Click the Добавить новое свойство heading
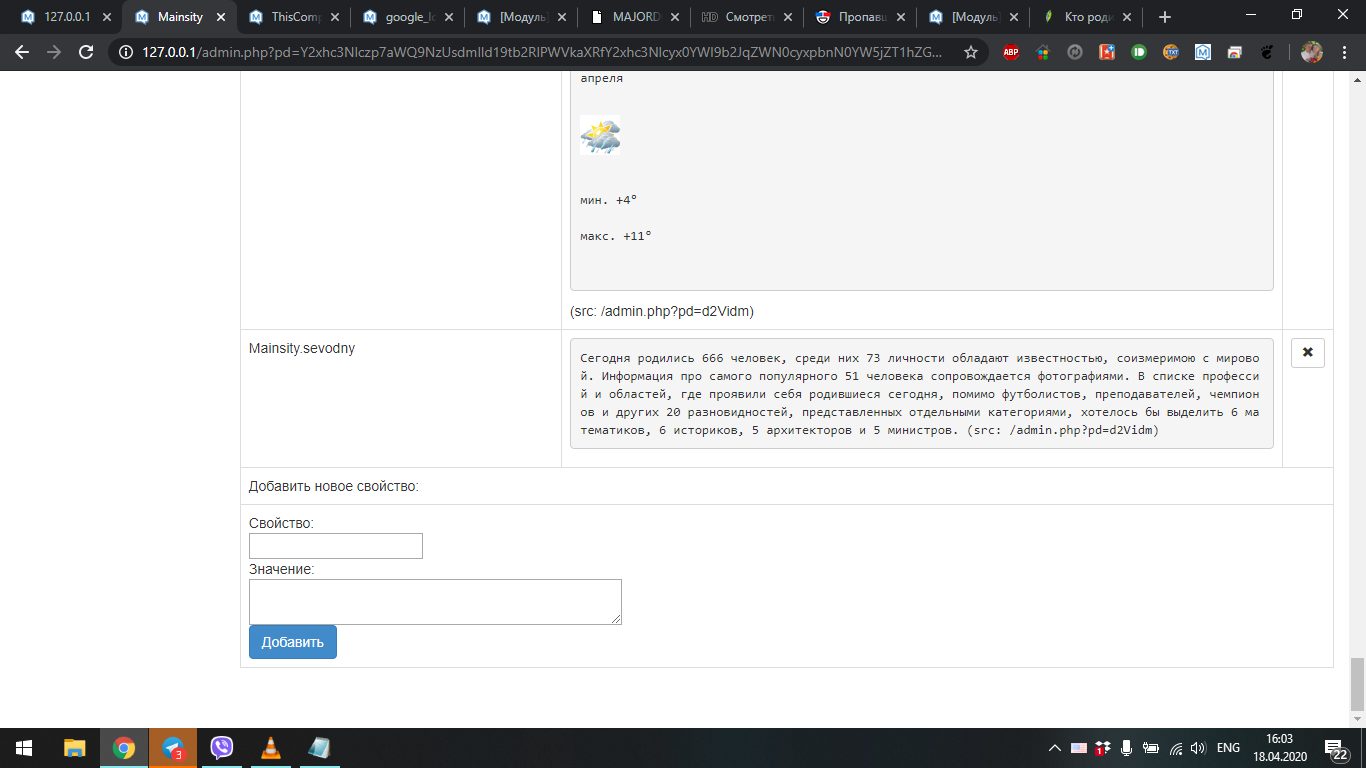 334,487
